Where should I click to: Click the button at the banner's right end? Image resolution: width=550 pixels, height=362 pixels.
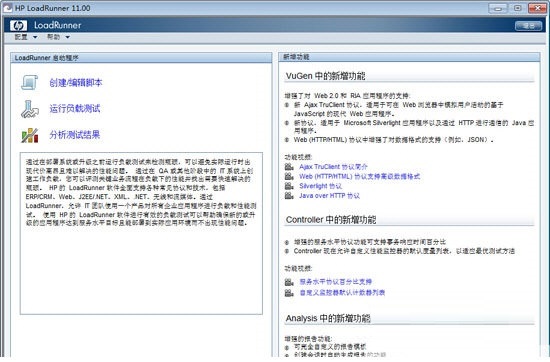pyautogui.click(x=528, y=26)
